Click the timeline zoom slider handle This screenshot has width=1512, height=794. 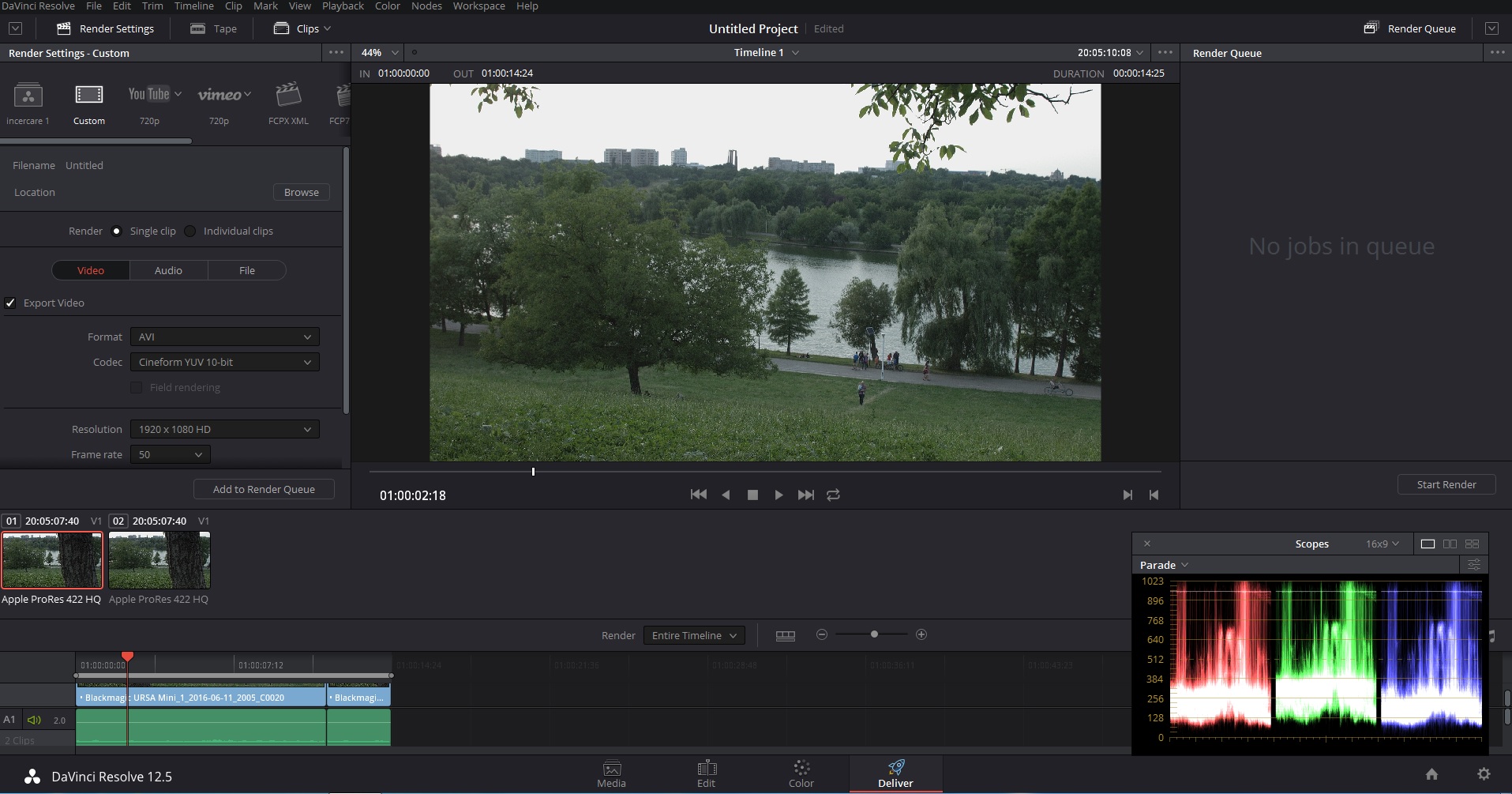pos(874,634)
